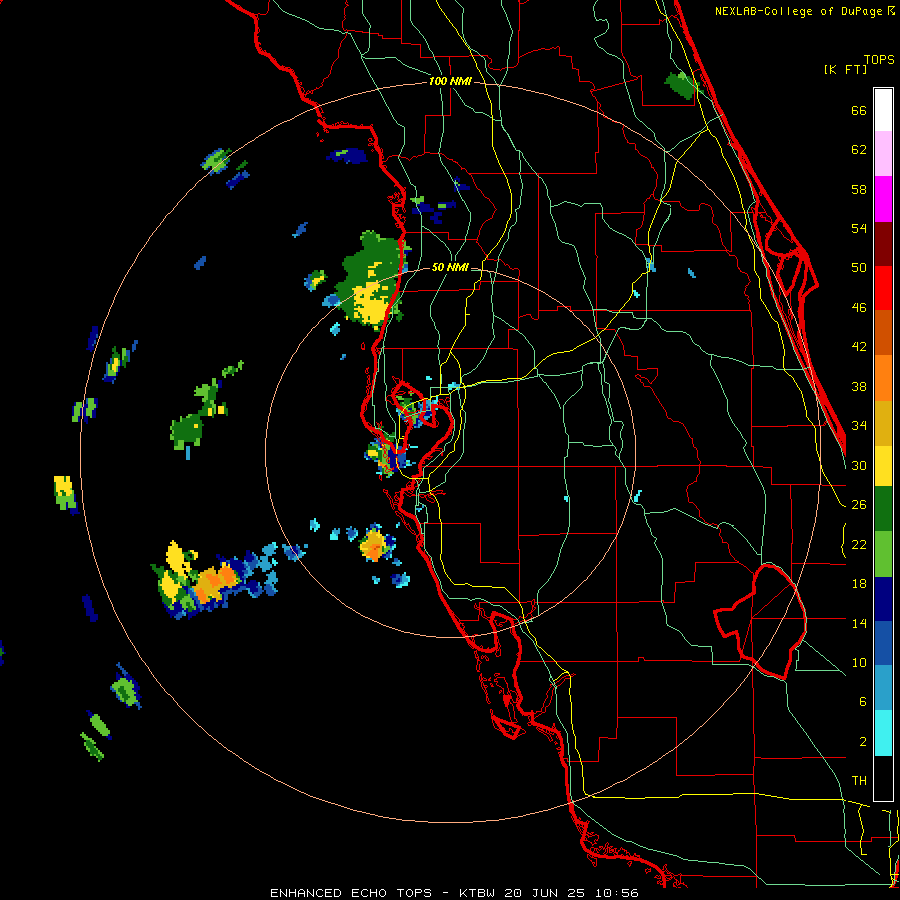Click the "100 NMI" range ring label

[x=450, y=82]
